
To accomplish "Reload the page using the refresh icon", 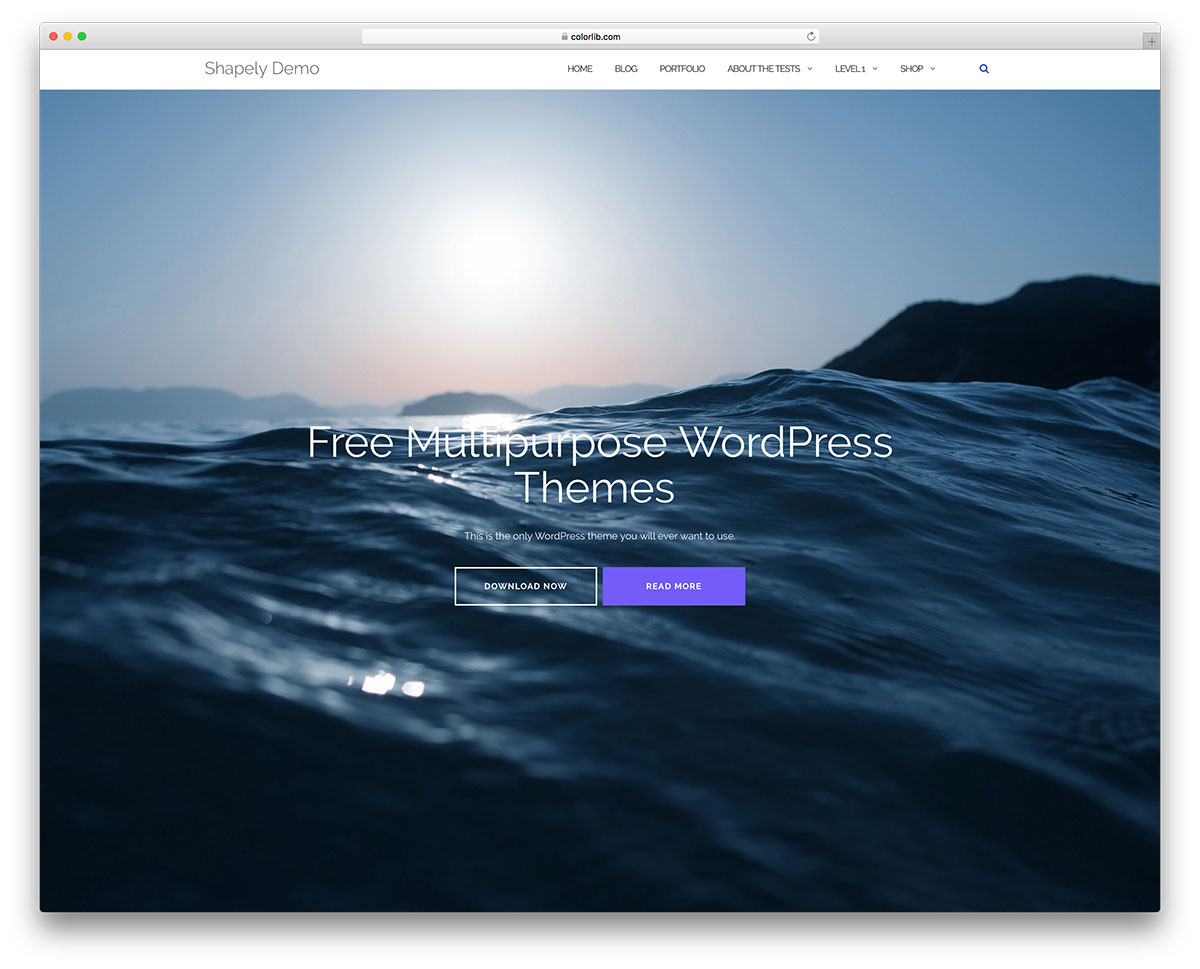I will click(811, 37).
